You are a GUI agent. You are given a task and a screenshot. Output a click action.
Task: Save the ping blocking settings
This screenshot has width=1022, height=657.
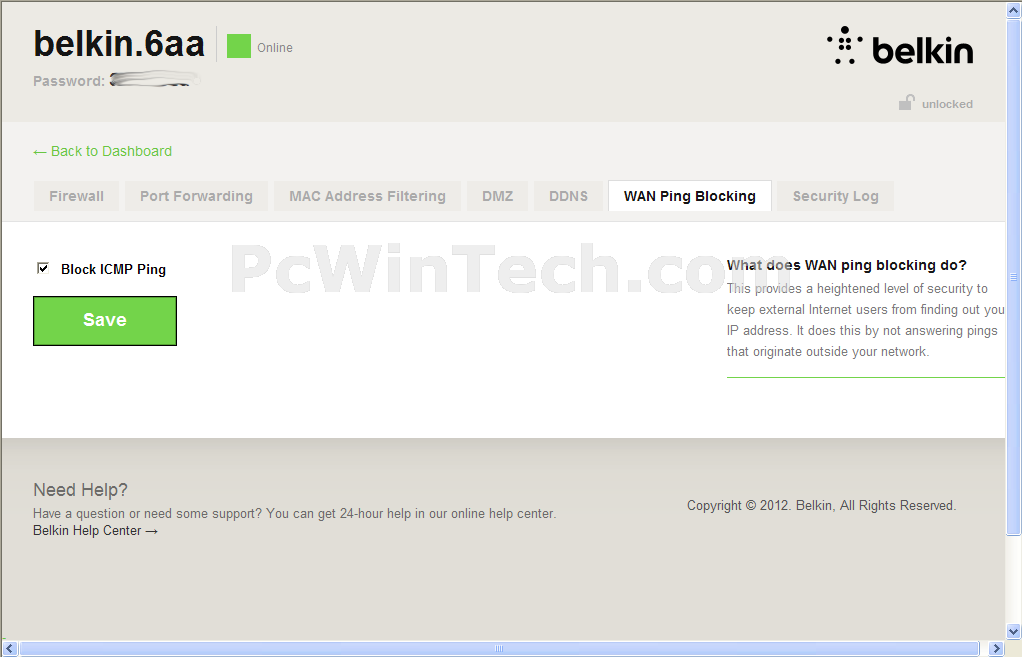click(x=105, y=321)
